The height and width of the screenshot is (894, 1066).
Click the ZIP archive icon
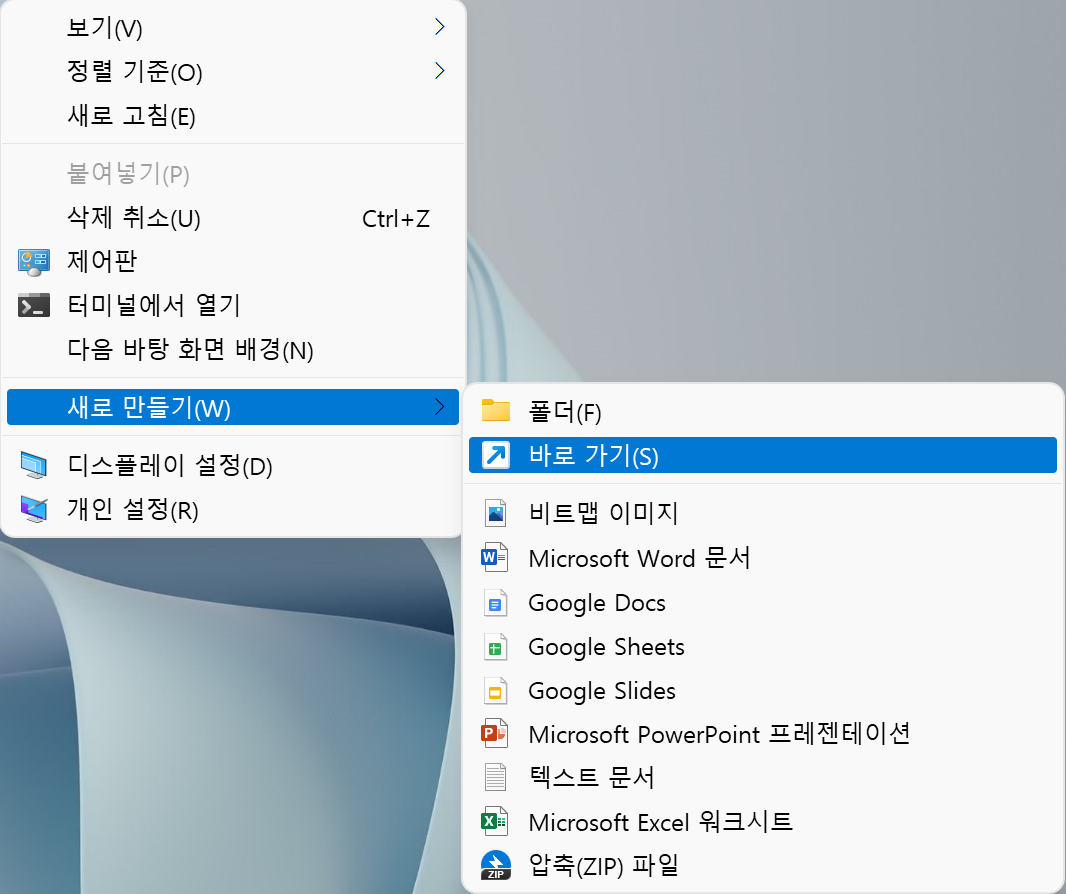496,865
